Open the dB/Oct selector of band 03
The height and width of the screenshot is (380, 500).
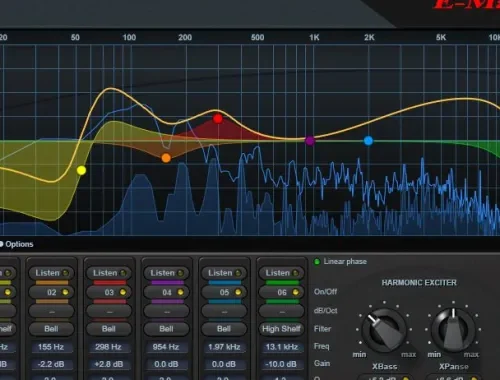point(109,311)
